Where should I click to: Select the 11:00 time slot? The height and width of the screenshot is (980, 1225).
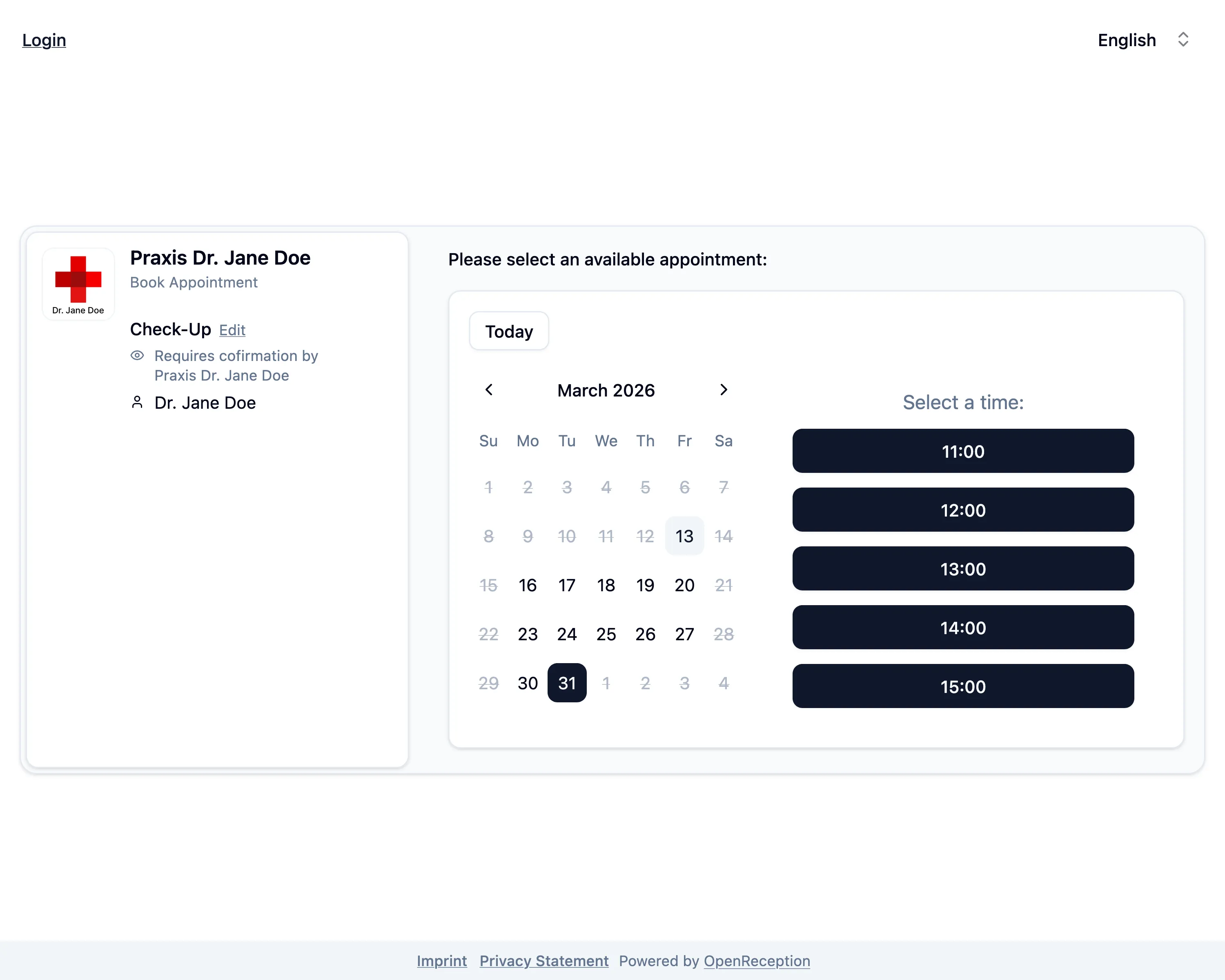point(962,452)
